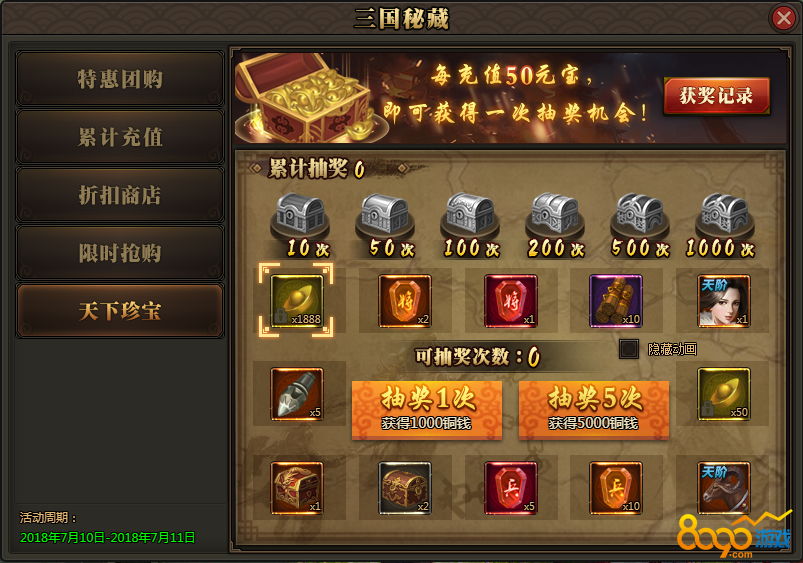Select the spearhead x5 prize icon

(297, 394)
